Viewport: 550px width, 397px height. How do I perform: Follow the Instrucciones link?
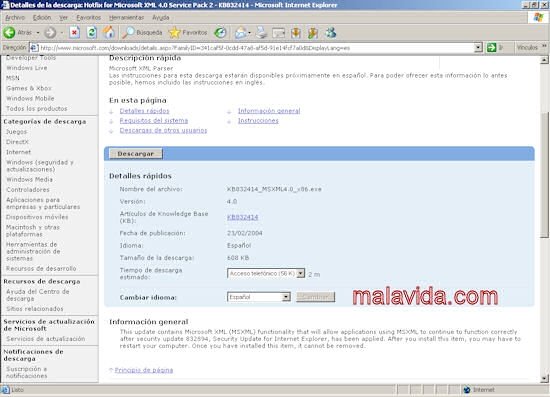258,121
